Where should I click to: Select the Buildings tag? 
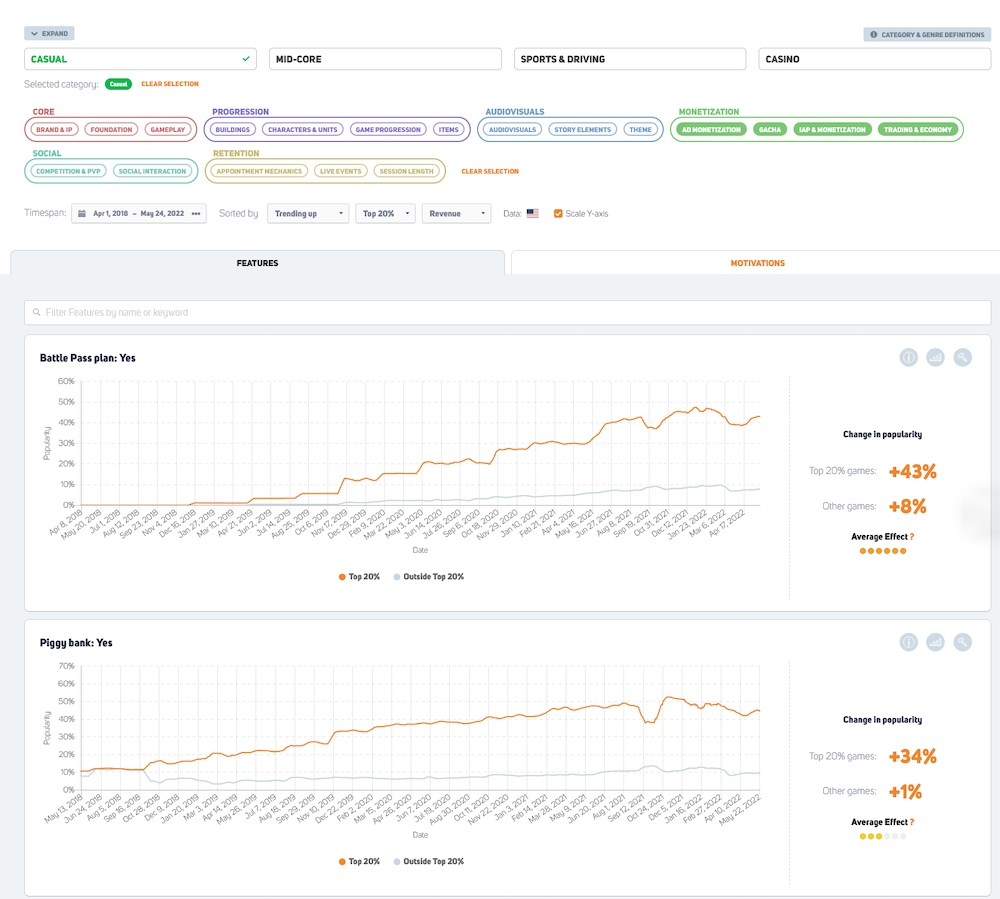(x=233, y=129)
